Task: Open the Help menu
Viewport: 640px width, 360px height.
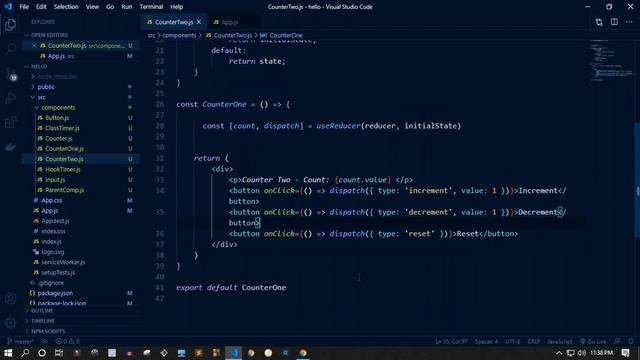Action: coord(176,7)
